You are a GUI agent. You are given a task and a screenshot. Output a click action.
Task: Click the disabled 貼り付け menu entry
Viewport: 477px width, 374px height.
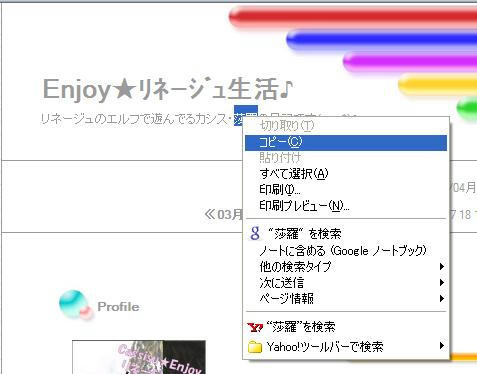tap(346, 158)
